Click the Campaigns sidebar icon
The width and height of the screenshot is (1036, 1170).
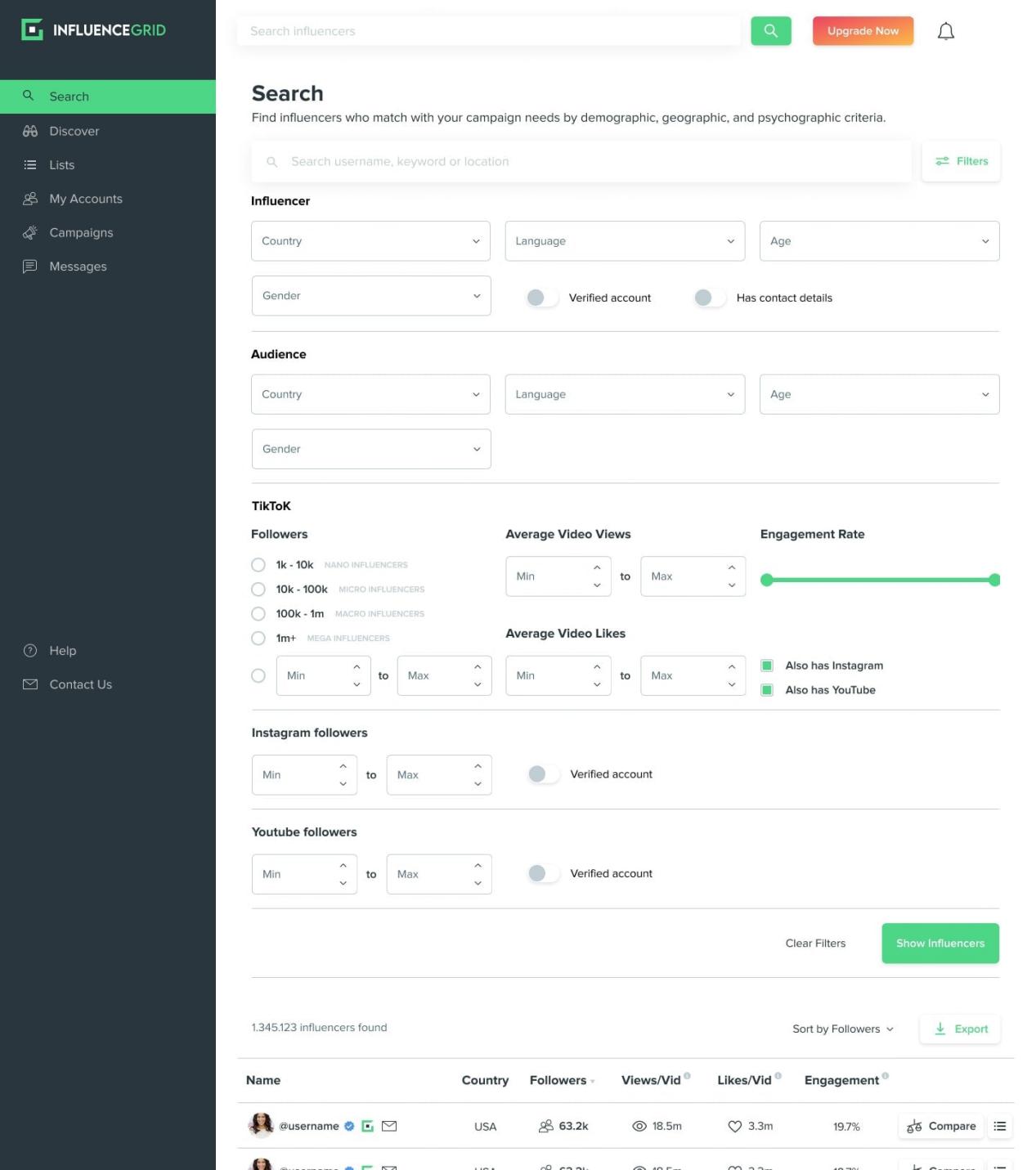[30, 232]
